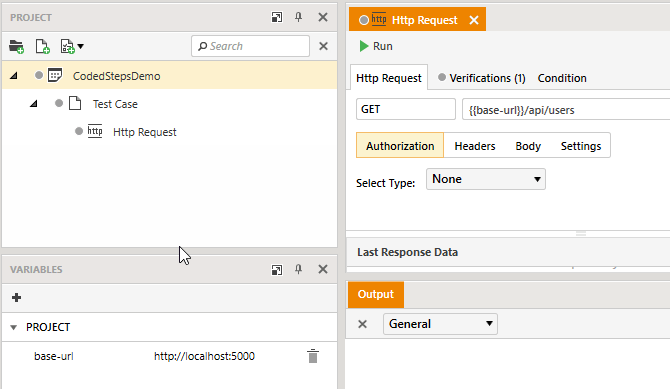Pop out the Project panel

click(x=277, y=17)
